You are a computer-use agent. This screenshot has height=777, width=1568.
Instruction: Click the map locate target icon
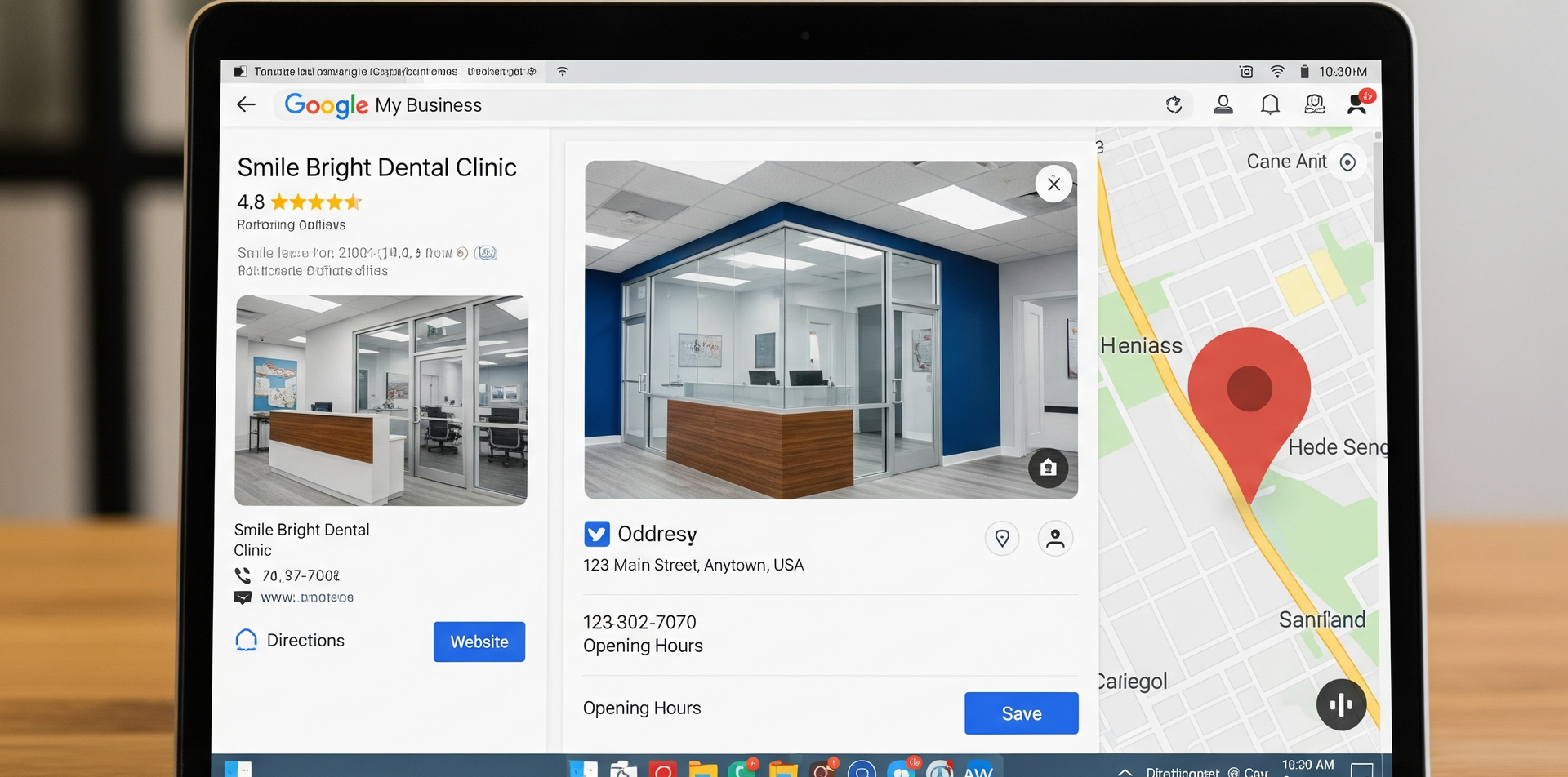1348,162
